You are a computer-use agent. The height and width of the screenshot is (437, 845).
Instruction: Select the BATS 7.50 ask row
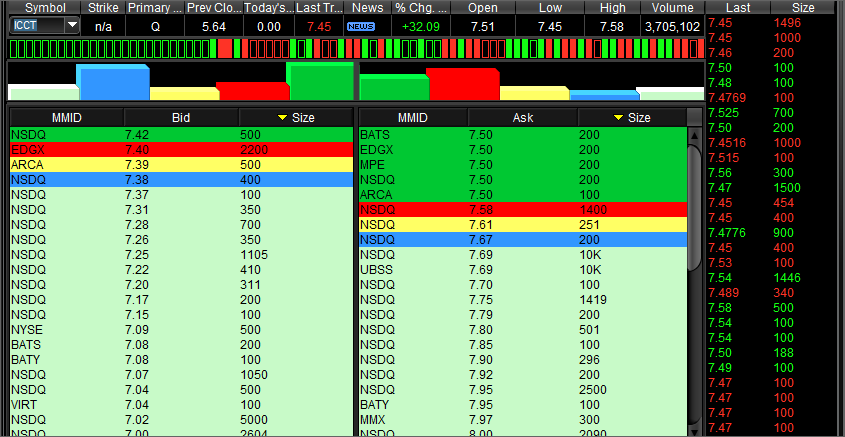(x=523, y=134)
